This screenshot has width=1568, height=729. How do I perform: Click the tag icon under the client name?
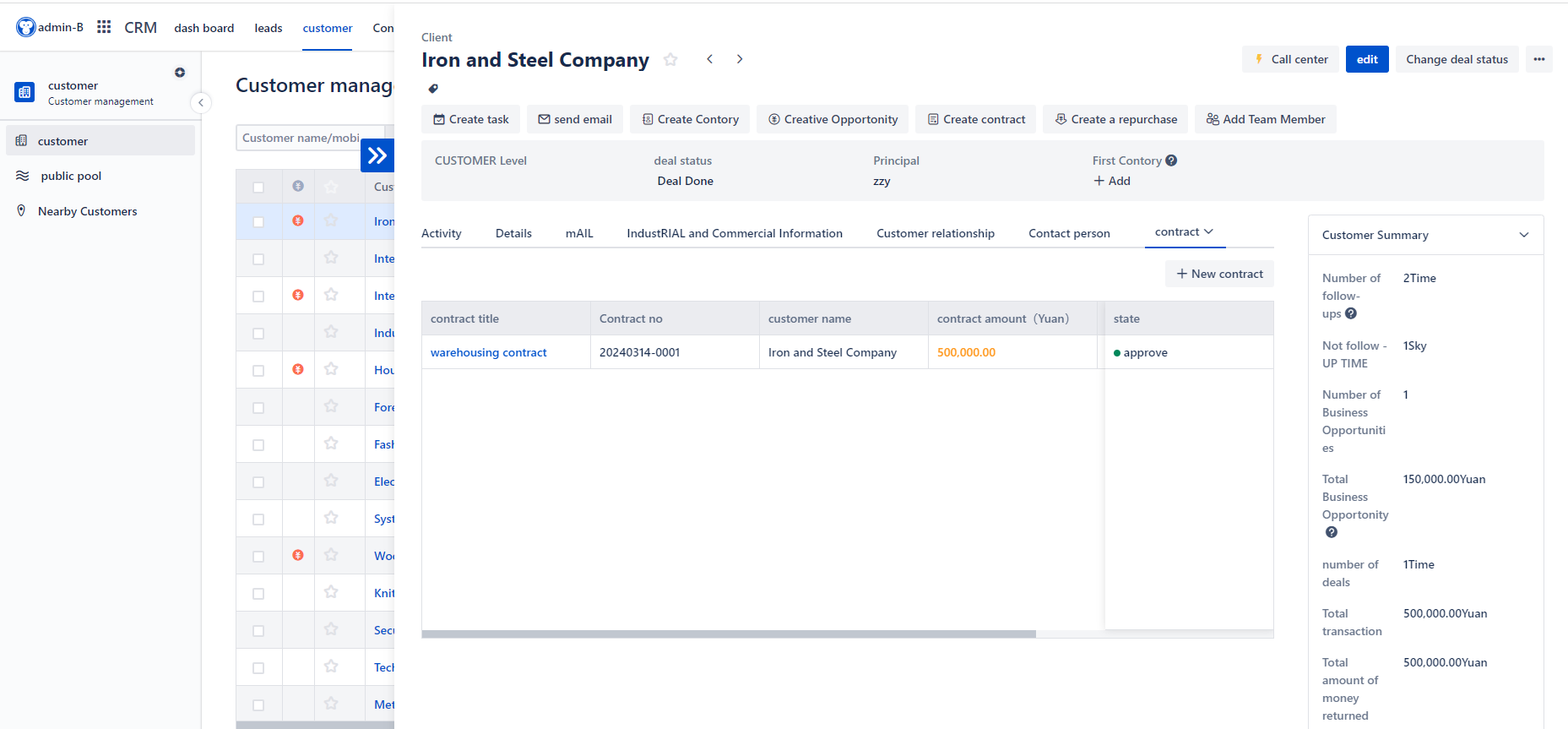tap(433, 89)
